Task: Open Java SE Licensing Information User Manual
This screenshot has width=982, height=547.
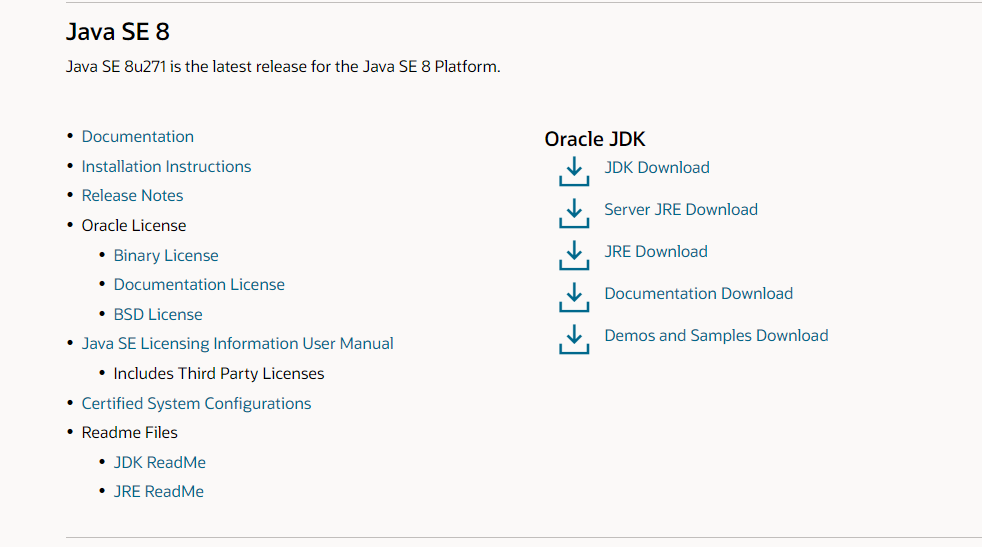Action: (x=237, y=343)
